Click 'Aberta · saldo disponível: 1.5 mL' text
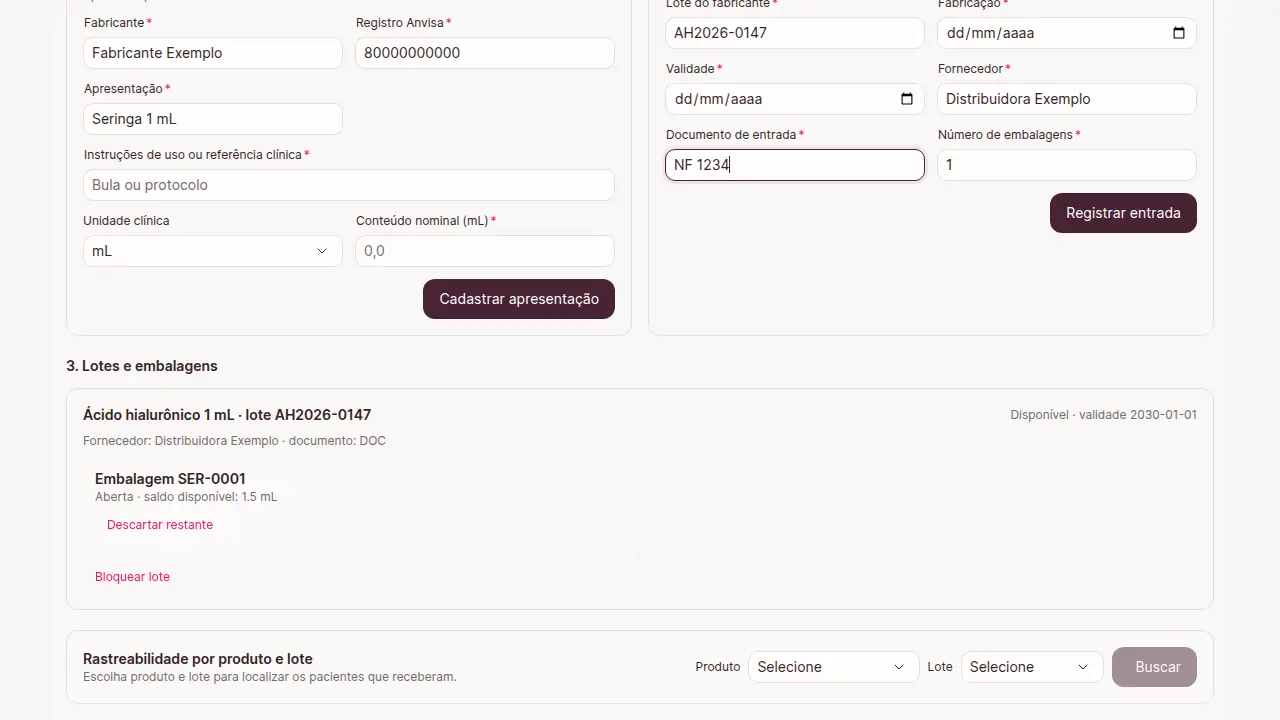This screenshot has width=1280, height=720. coord(186,497)
